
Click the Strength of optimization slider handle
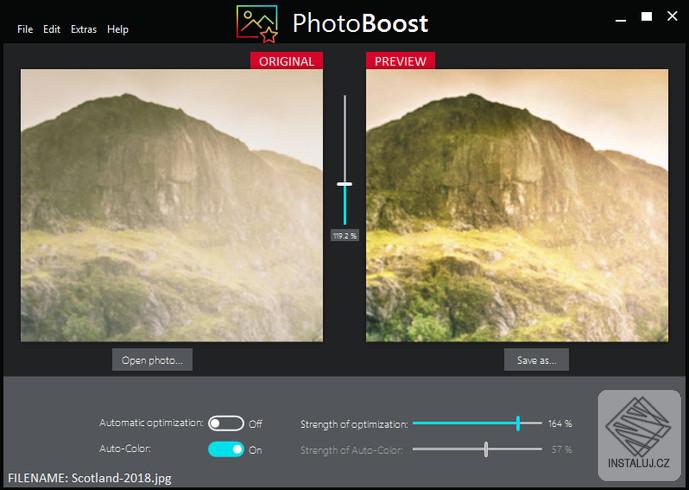click(x=518, y=423)
